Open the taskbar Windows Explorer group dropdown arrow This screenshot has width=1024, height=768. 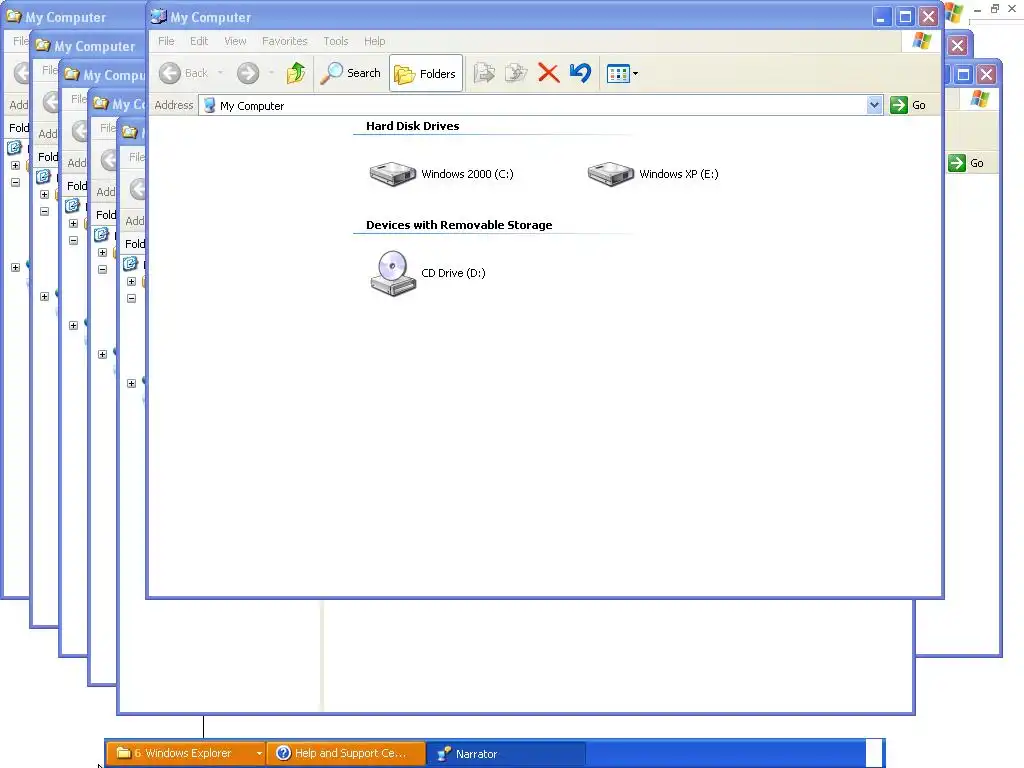point(259,753)
